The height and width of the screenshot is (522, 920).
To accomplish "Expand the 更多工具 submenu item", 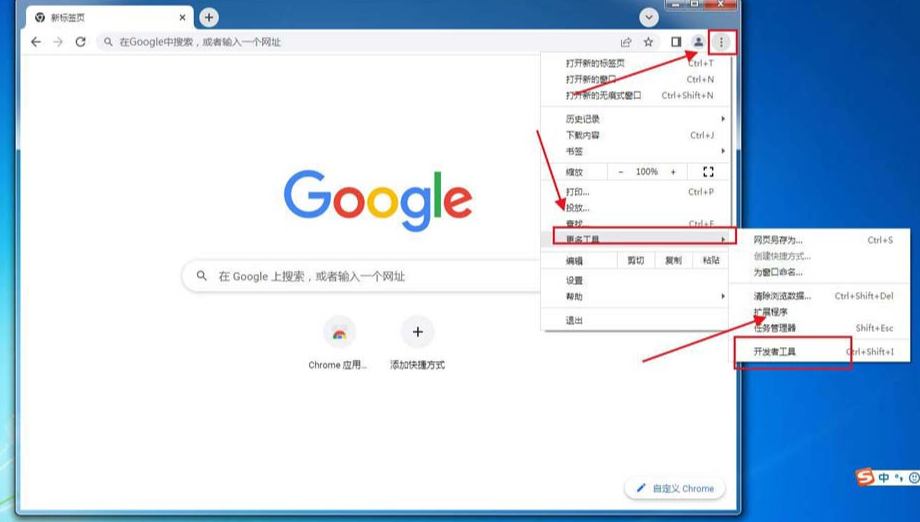I will 637,239.
